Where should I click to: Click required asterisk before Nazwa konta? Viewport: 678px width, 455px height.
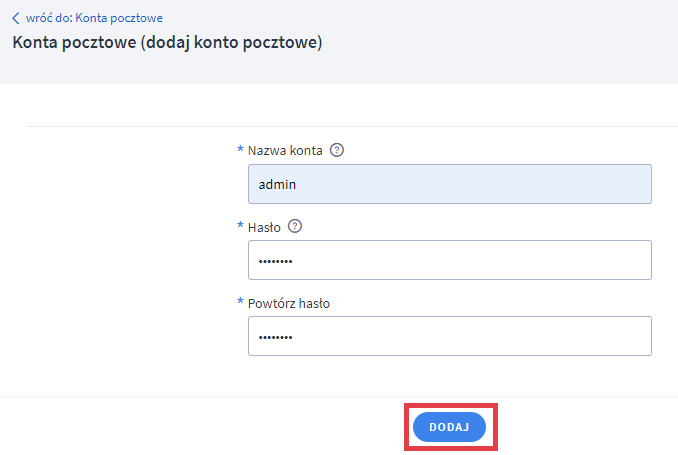(240, 150)
